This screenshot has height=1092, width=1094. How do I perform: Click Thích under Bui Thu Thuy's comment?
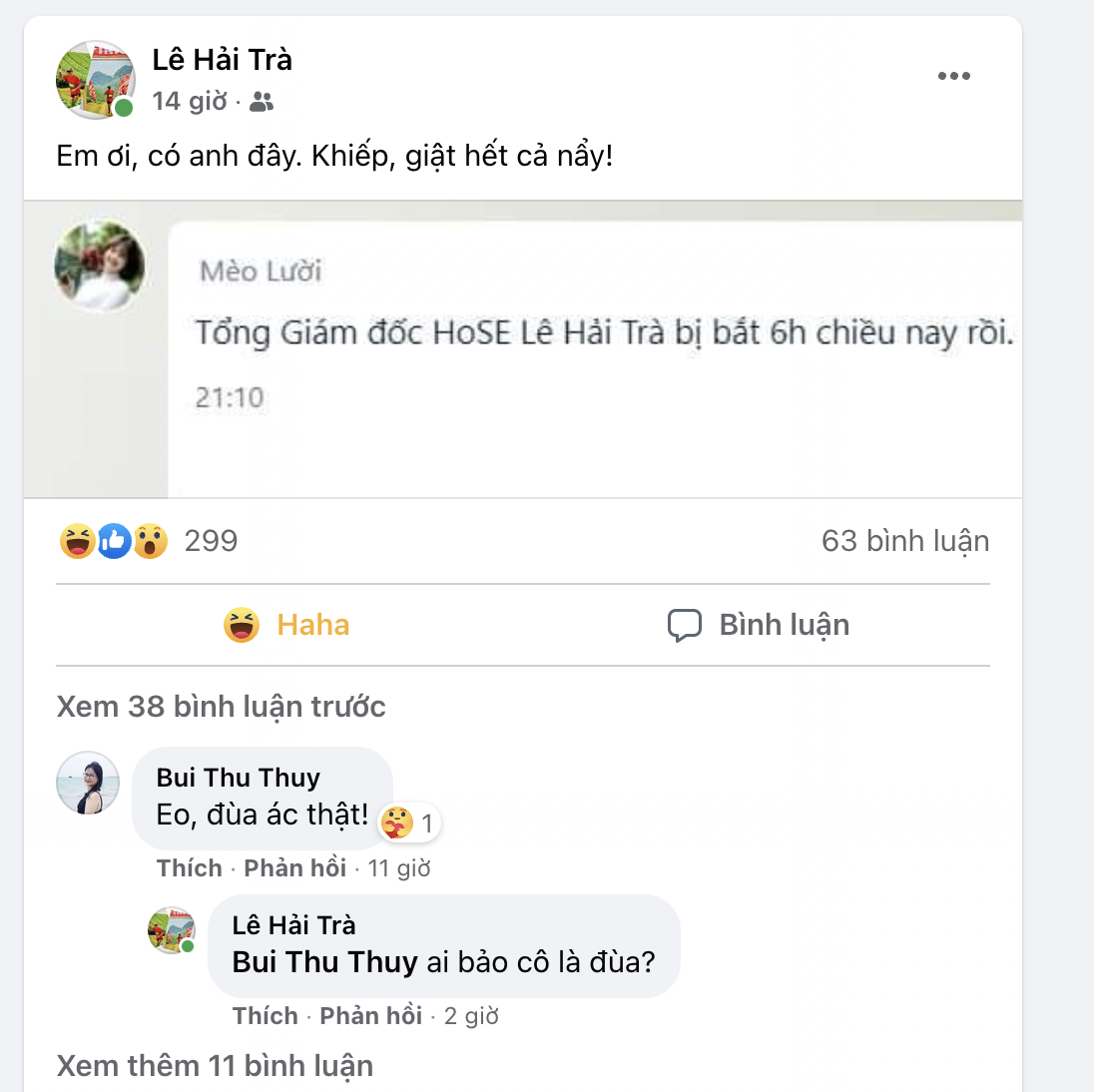tap(189, 867)
